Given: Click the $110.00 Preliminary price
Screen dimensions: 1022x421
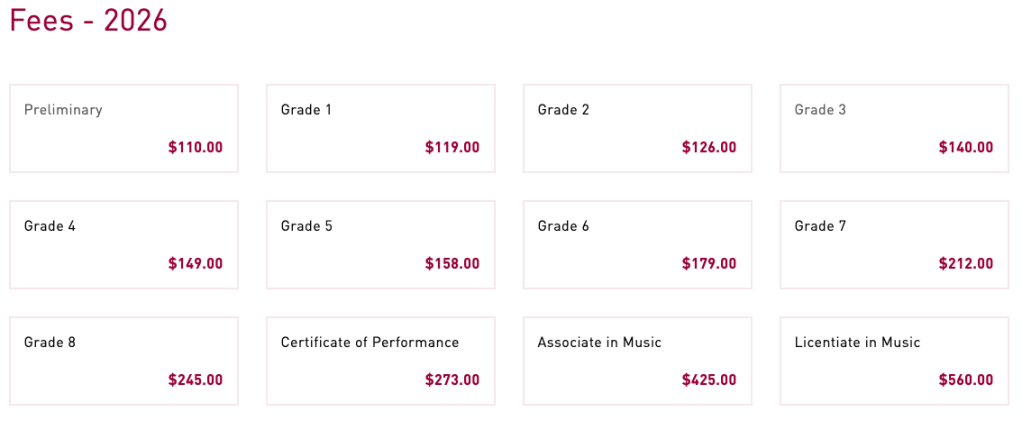Looking at the screenshot, I should (x=195, y=148).
